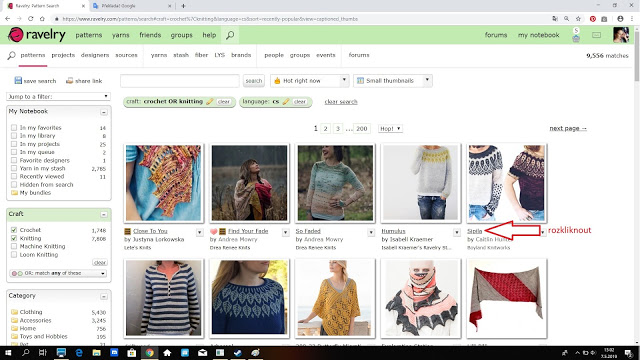This screenshot has width=640, height=360.
Task: Check the In my favorites checkbox
Action: [14, 127]
